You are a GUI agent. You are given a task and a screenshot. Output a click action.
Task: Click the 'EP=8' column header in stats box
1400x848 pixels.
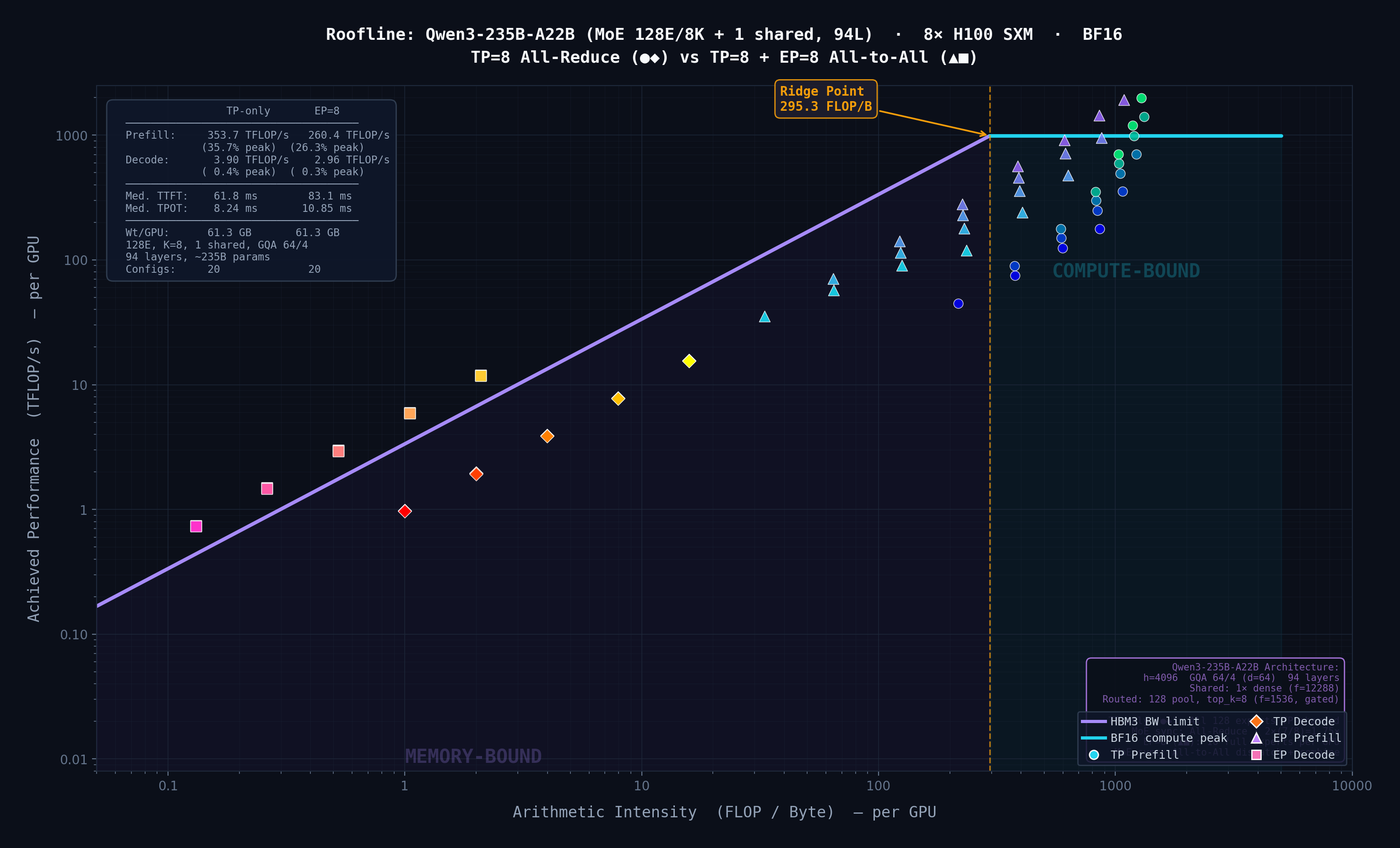pyautogui.click(x=327, y=111)
